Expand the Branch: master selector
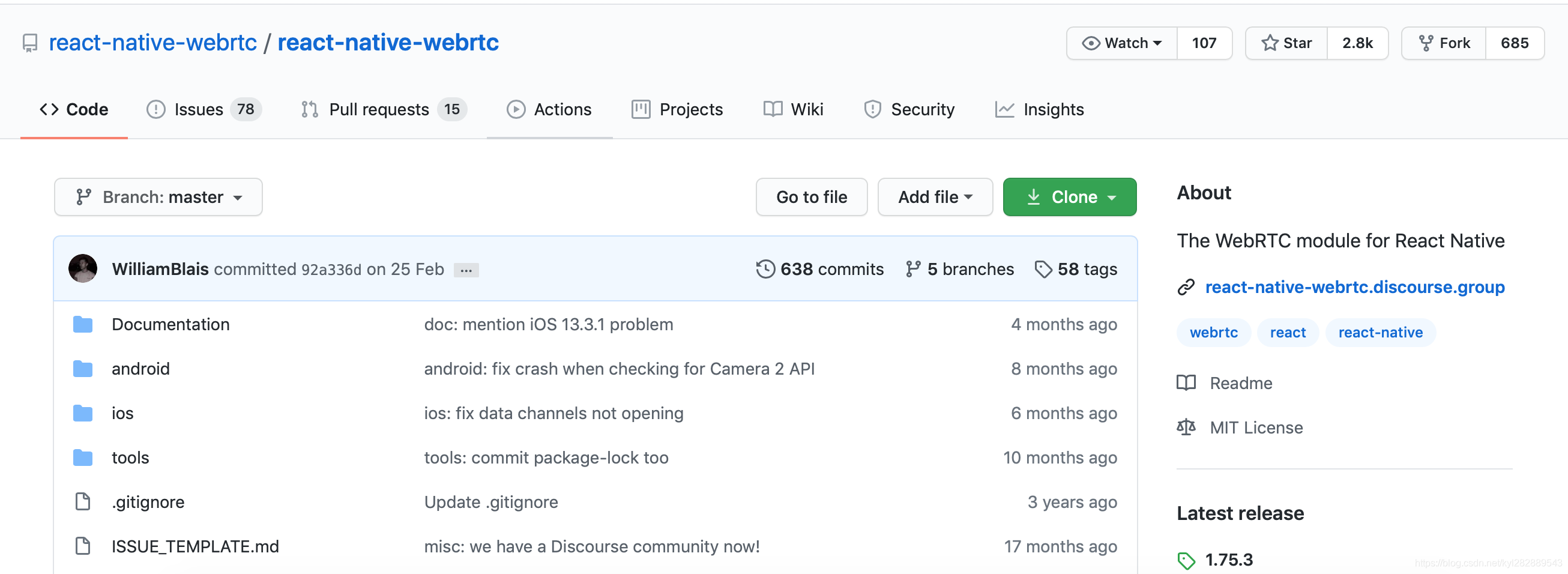 click(x=158, y=197)
